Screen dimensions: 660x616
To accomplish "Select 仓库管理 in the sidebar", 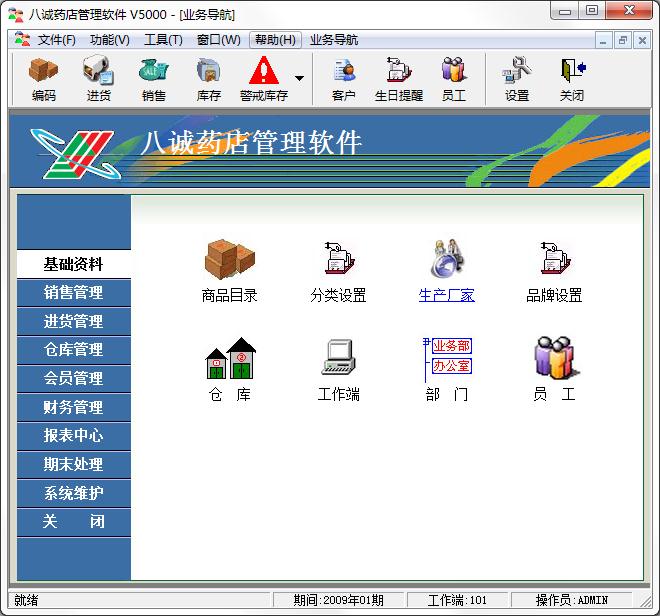I will [74, 349].
